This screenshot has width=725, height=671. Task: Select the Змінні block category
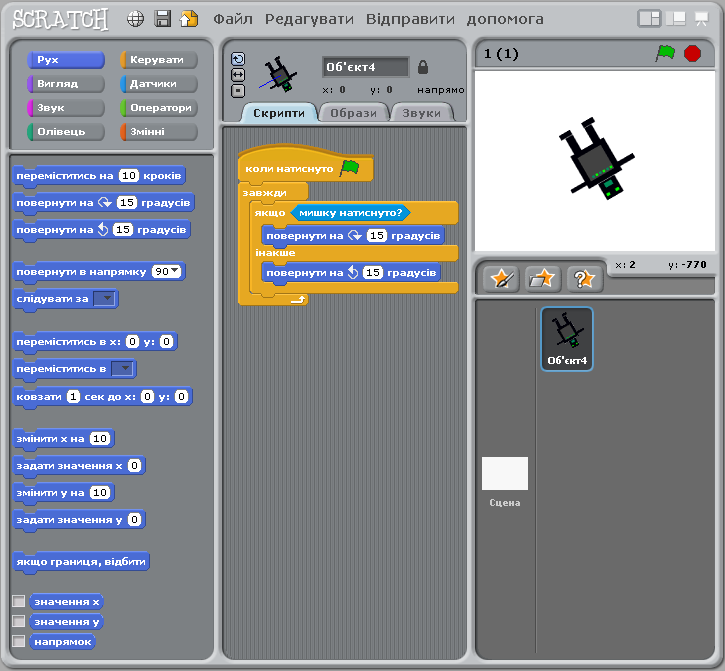pos(159,132)
